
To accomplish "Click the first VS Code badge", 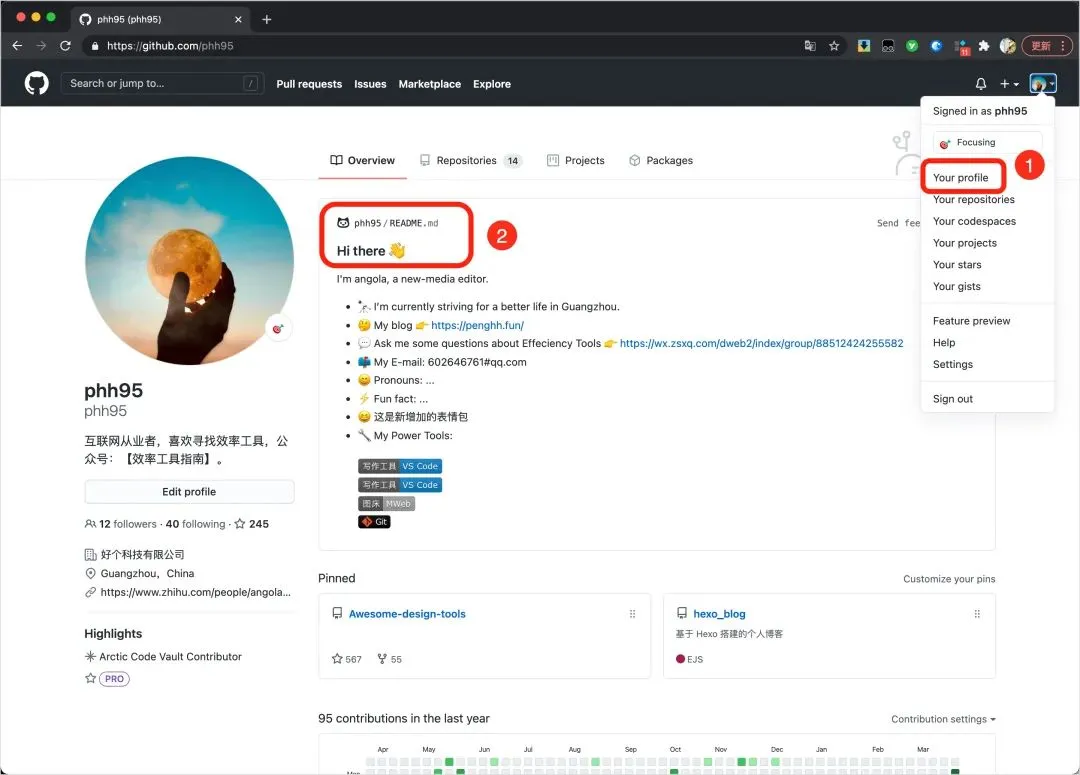I will pyautogui.click(x=399, y=466).
